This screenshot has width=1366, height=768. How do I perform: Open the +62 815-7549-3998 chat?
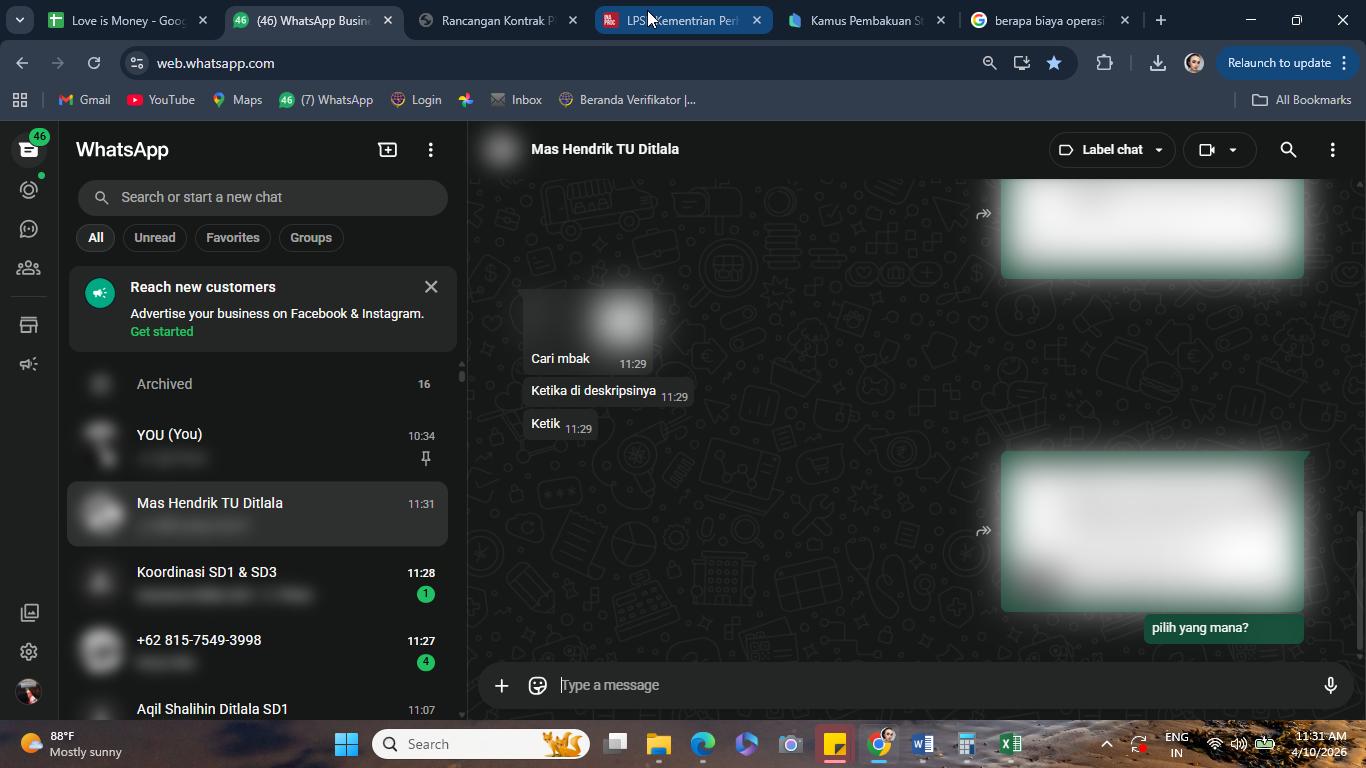point(258,651)
